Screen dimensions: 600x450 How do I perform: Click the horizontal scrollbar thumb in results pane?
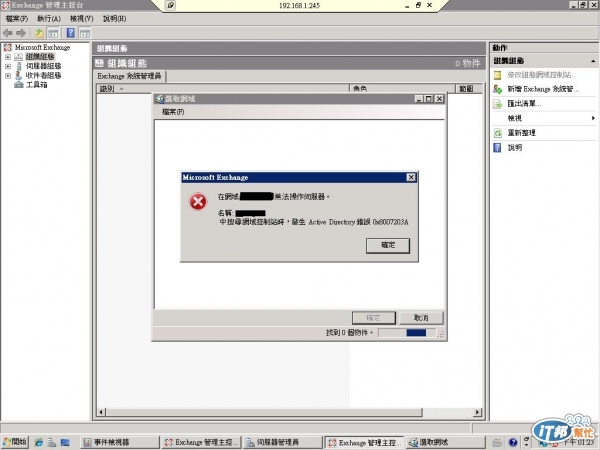(x=264, y=412)
